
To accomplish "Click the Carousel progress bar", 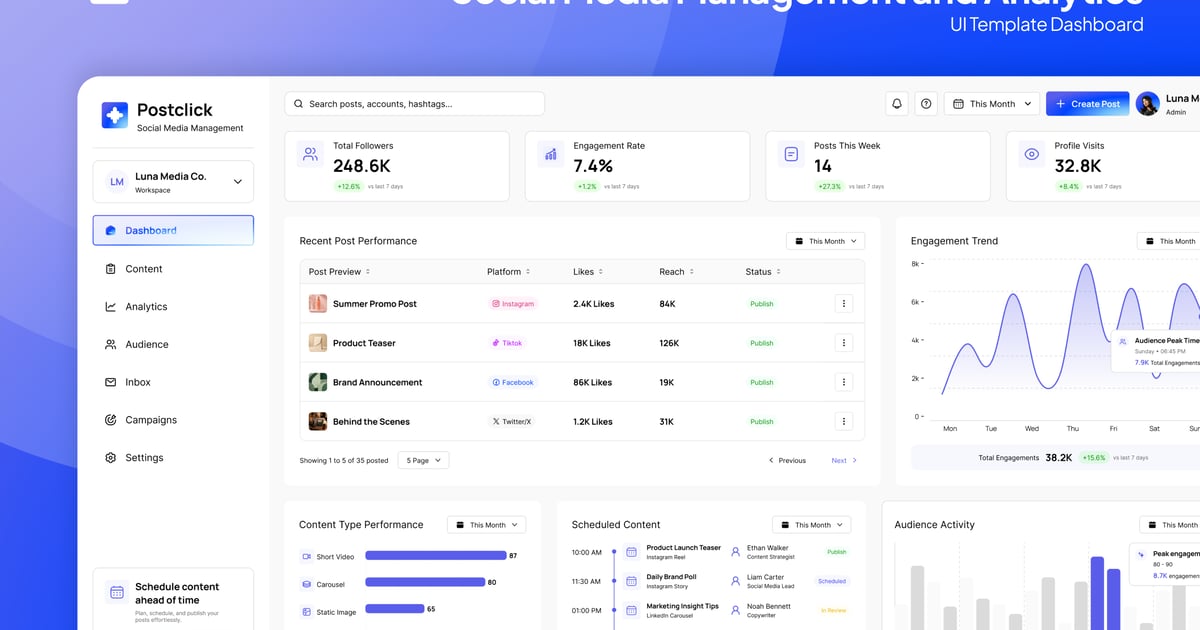I will click(x=425, y=582).
